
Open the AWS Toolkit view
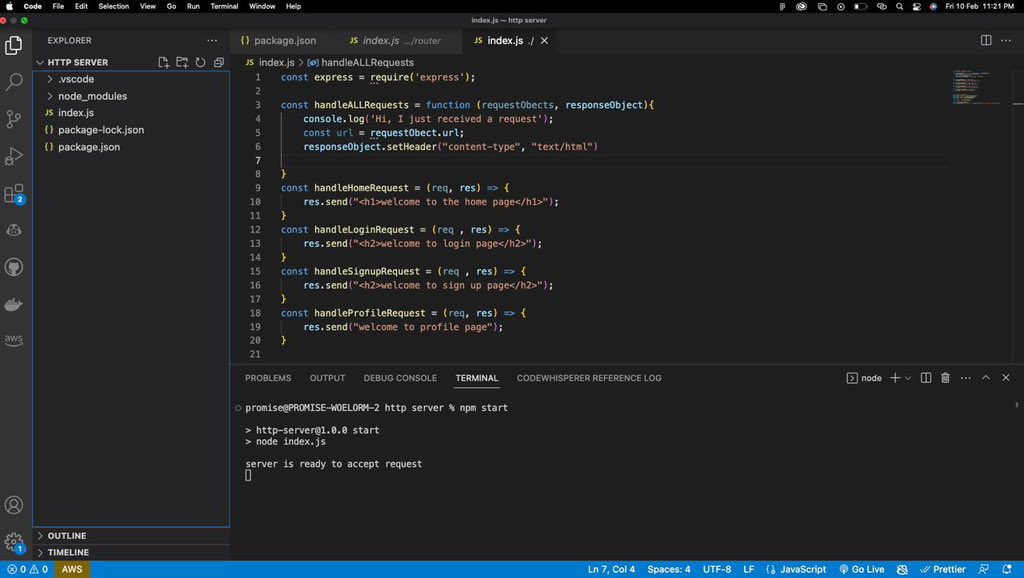(x=14, y=340)
